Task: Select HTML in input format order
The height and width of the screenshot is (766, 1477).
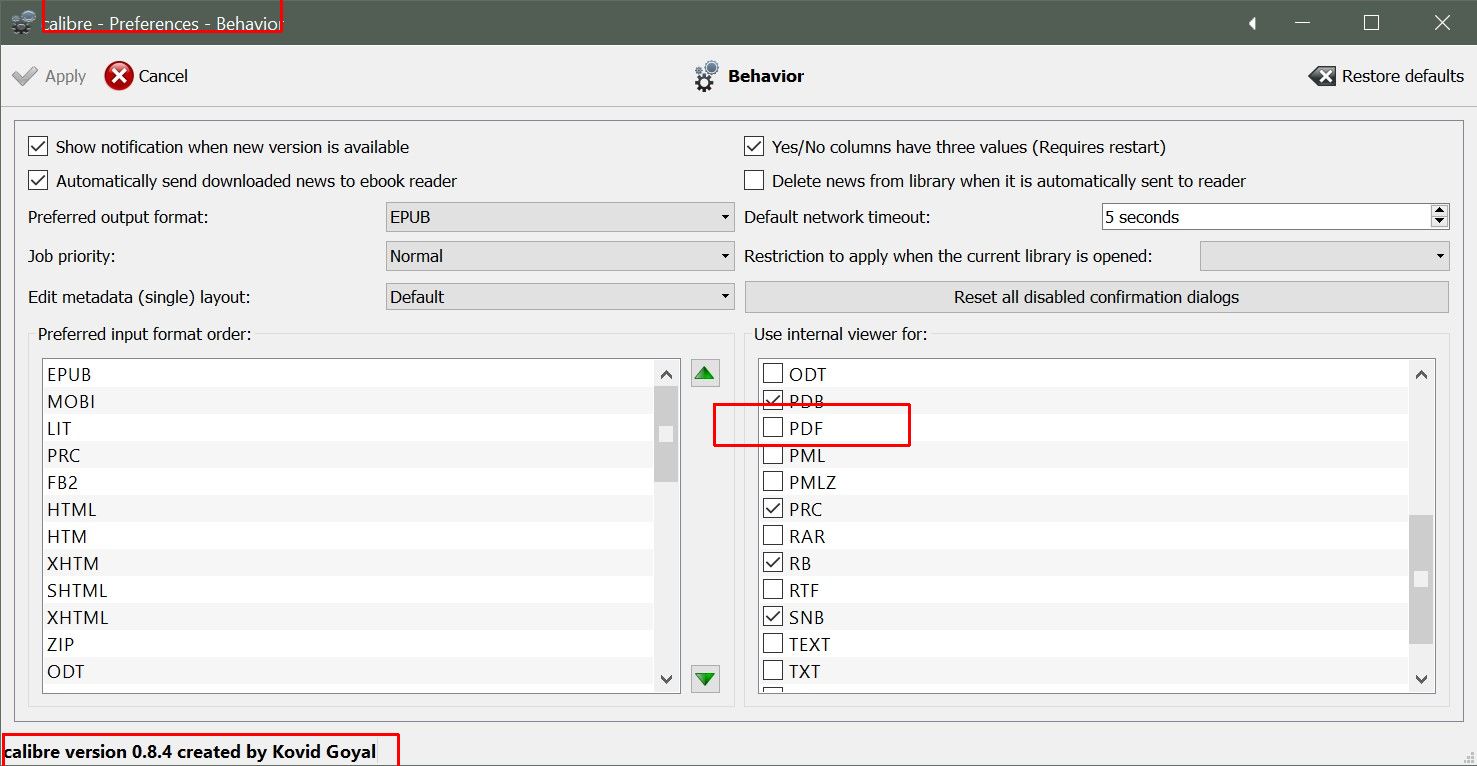Action: [x=348, y=509]
